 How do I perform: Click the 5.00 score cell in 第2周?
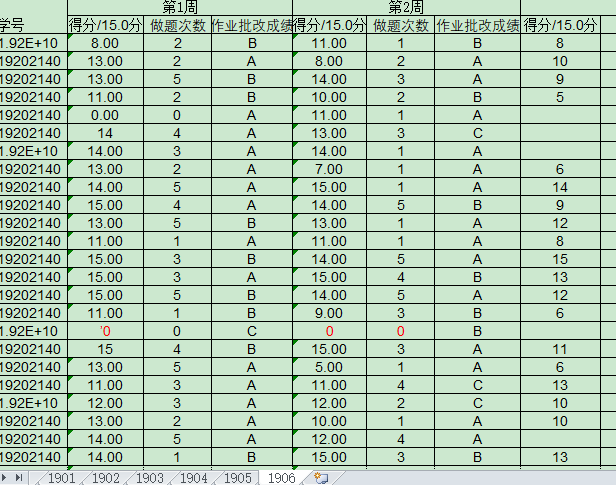pyautogui.click(x=329, y=367)
